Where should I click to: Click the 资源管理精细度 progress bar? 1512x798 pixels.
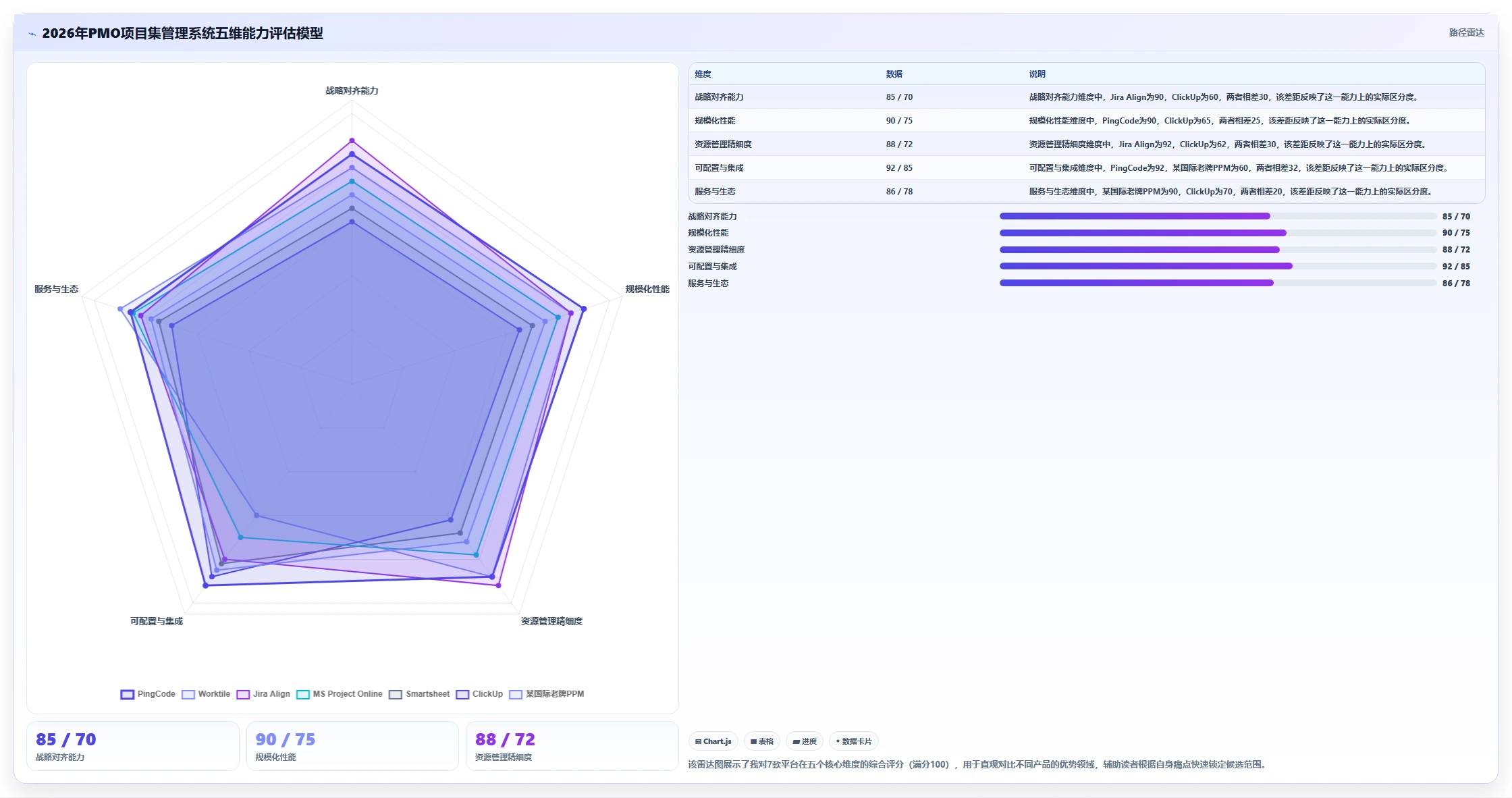pyautogui.click(x=1218, y=250)
